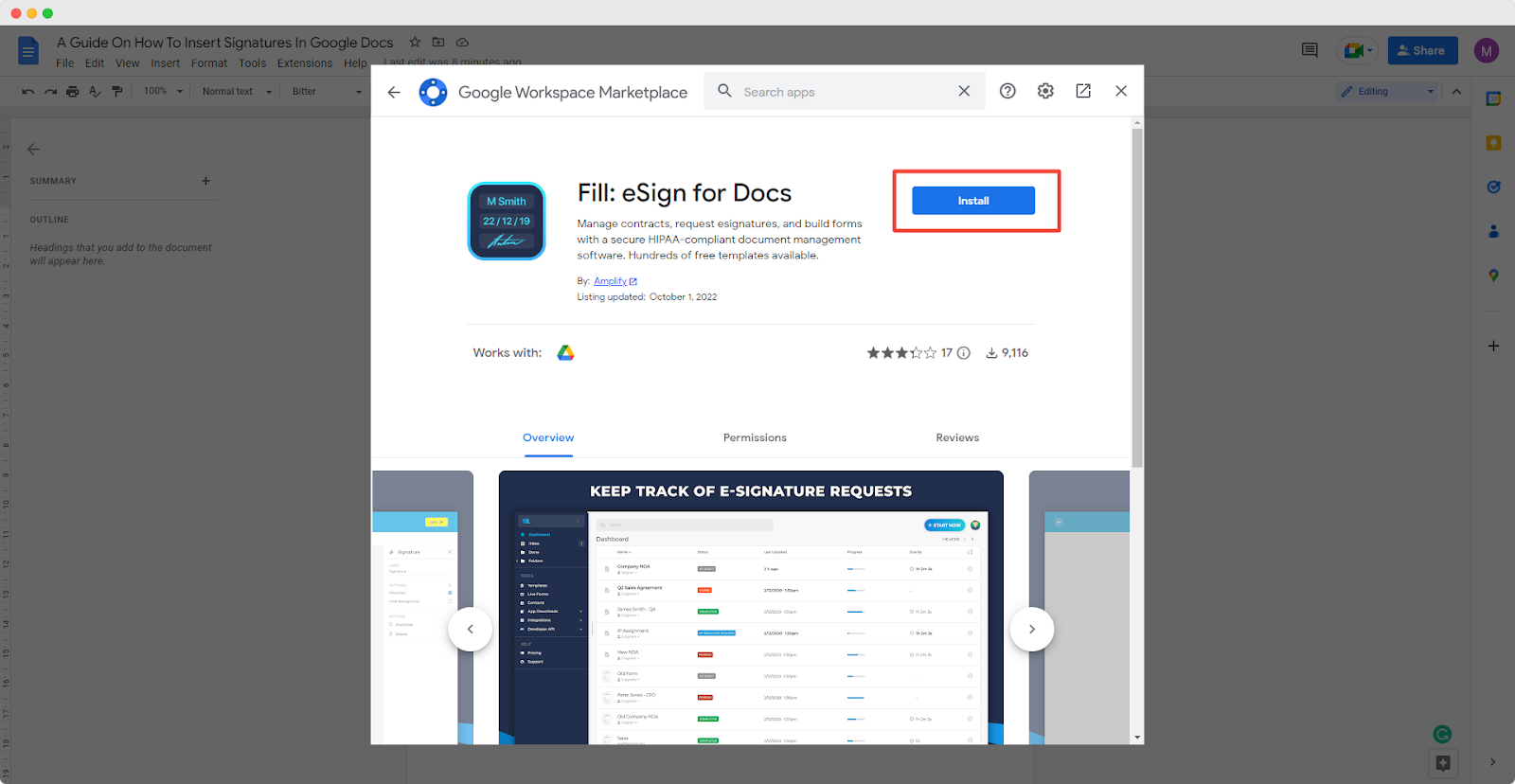Open Keep notes in side panel
This screenshot has height=784, width=1515.
pyautogui.click(x=1493, y=143)
